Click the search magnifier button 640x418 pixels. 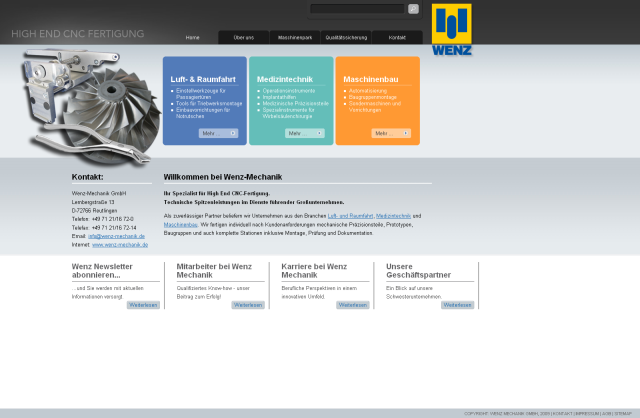pos(413,9)
